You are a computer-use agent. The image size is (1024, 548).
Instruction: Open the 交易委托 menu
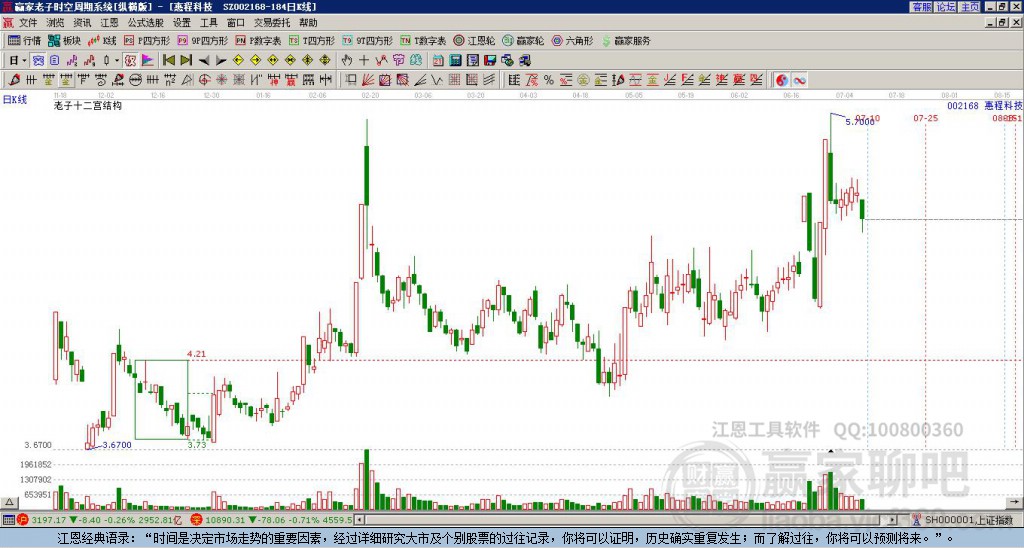pos(272,23)
